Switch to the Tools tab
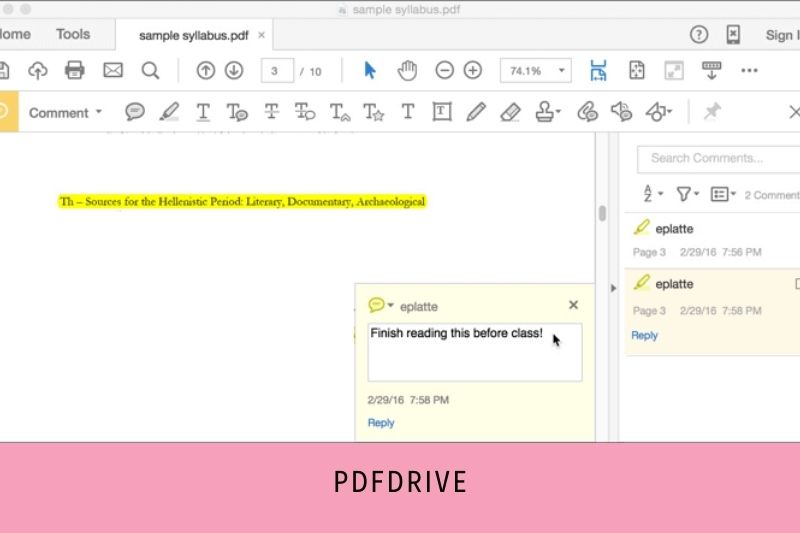The height and width of the screenshot is (533, 800). 73,34
